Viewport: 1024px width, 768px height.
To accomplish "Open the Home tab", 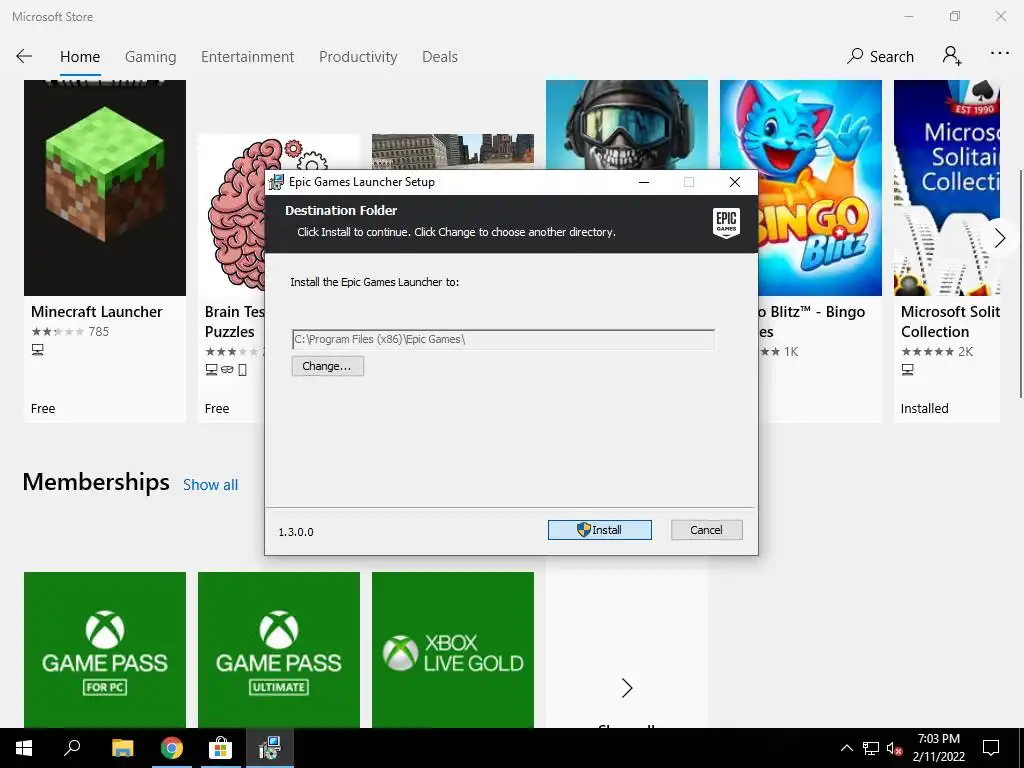I will pos(80,57).
